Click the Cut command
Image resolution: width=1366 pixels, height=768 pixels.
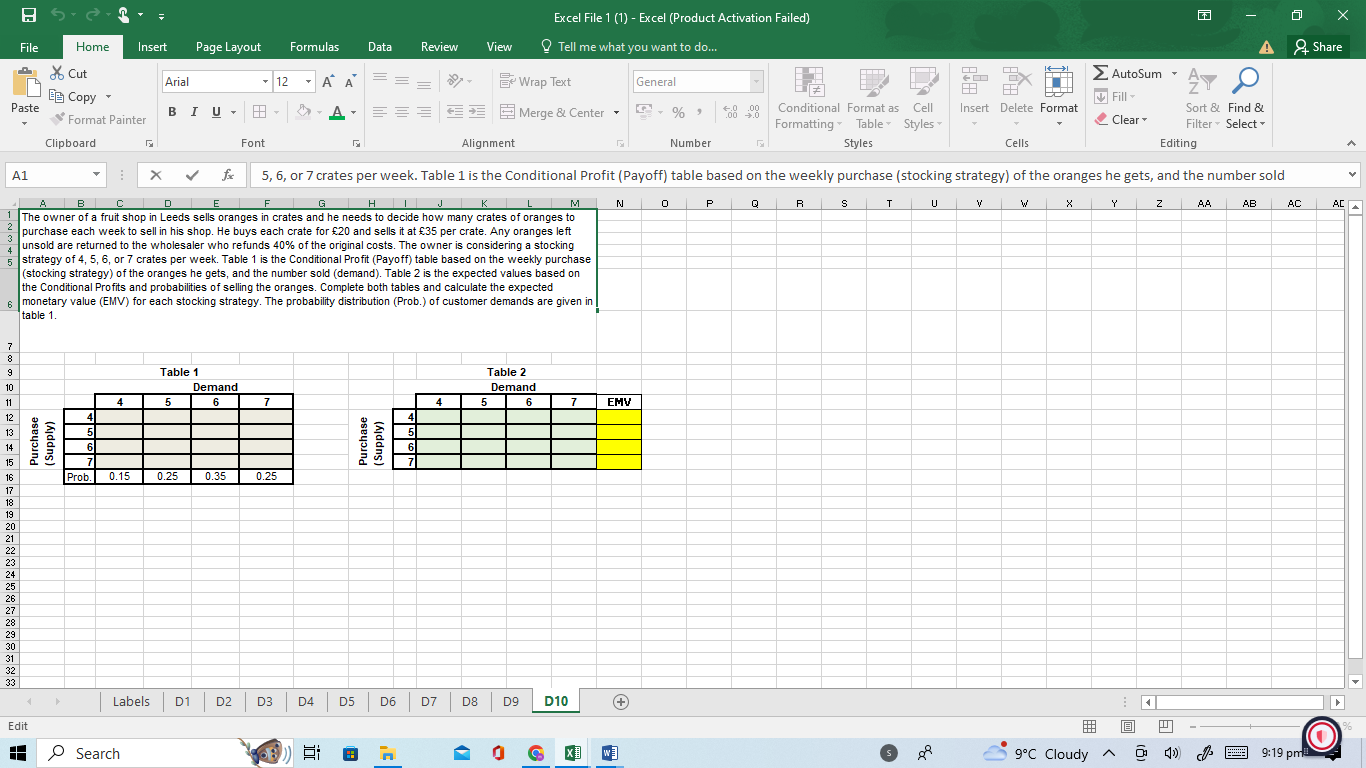tap(68, 74)
